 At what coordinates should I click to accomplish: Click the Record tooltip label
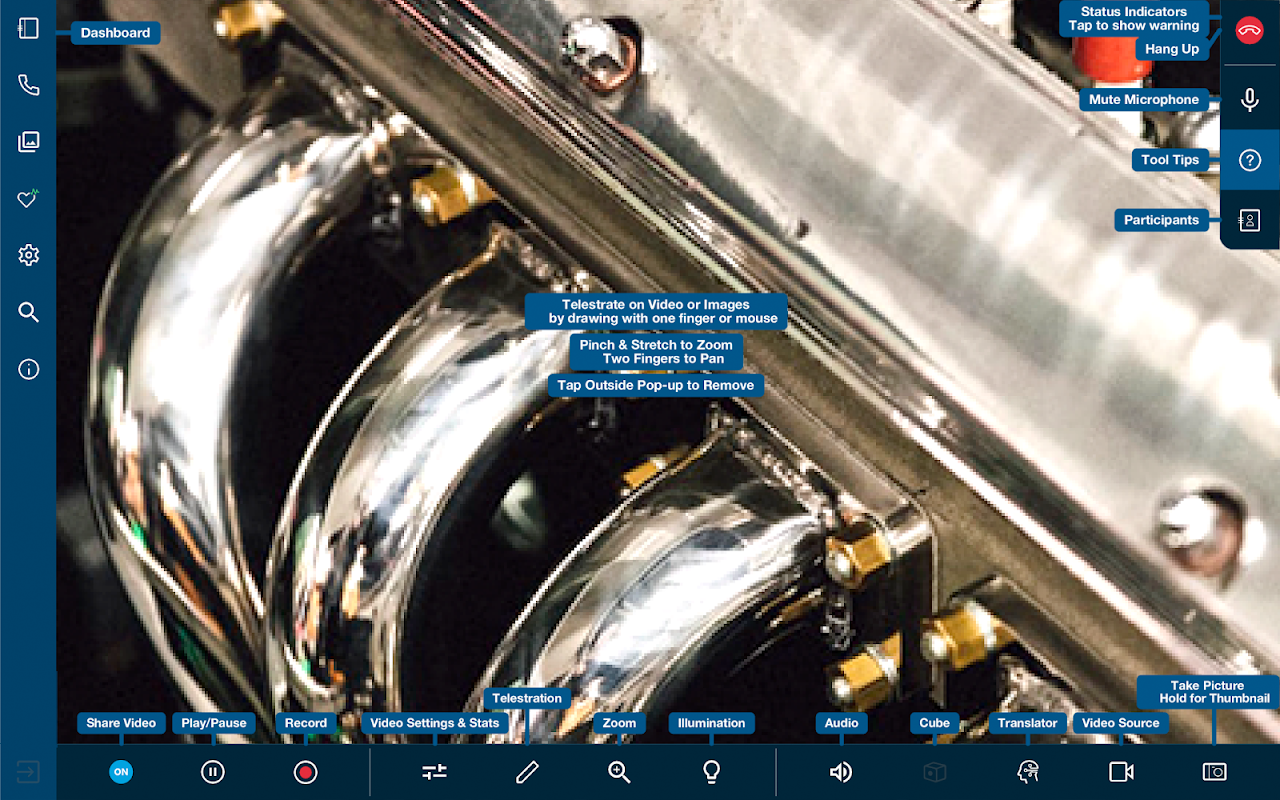[306, 723]
